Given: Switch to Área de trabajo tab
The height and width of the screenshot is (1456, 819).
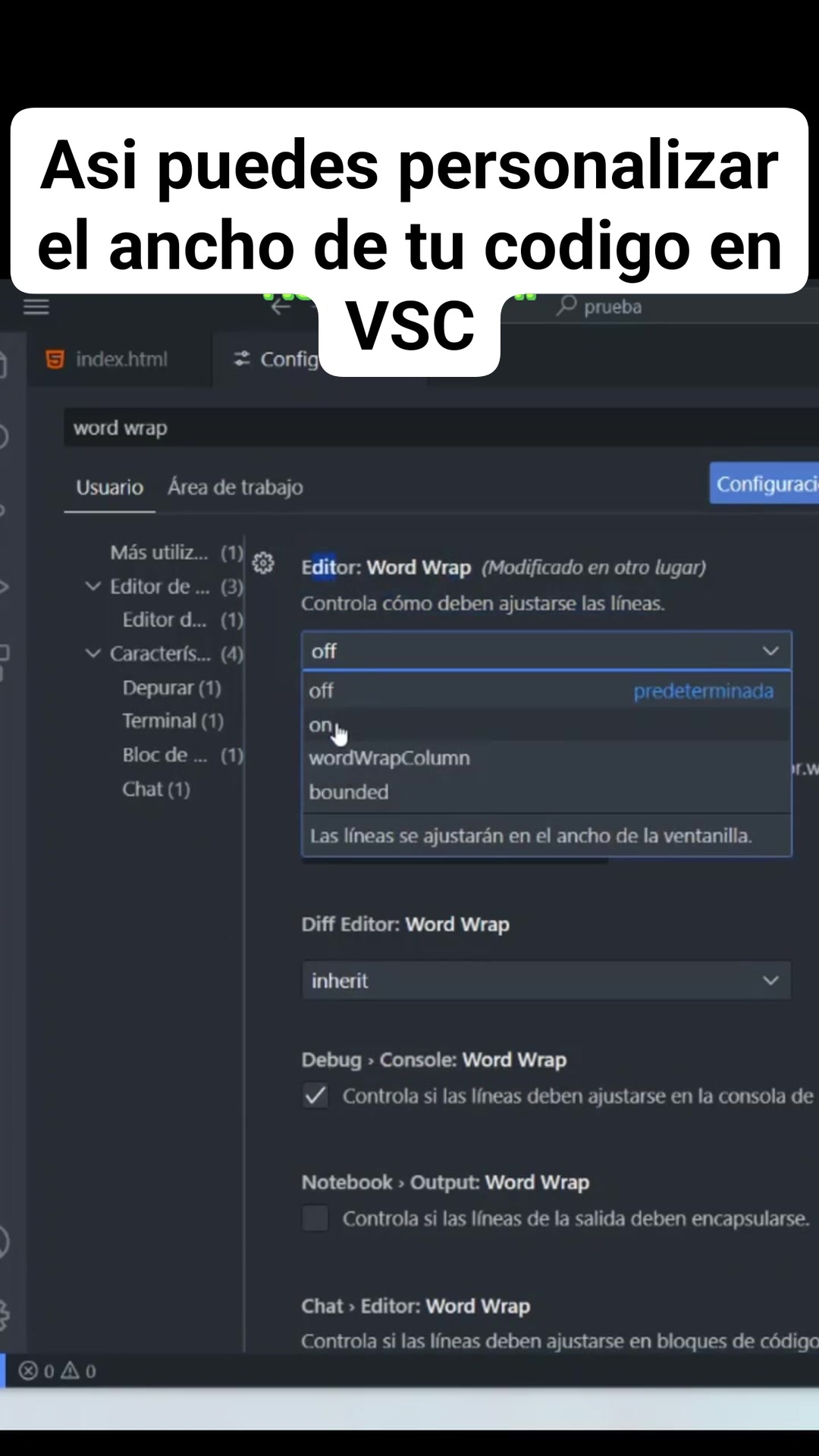Looking at the screenshot, I should (235, 487).
